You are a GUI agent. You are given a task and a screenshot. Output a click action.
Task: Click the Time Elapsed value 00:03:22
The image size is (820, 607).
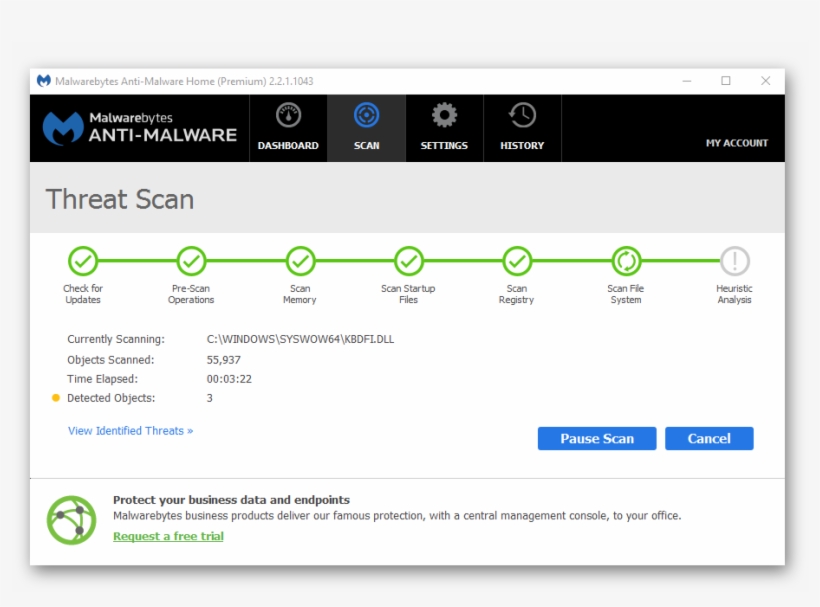coord(229,379)
